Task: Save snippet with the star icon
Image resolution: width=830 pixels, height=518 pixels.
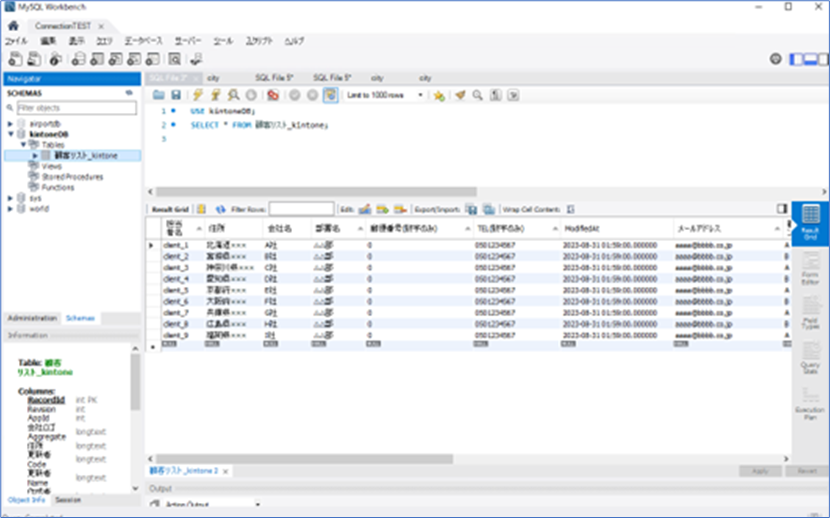Action: click(x=439, y=95)
